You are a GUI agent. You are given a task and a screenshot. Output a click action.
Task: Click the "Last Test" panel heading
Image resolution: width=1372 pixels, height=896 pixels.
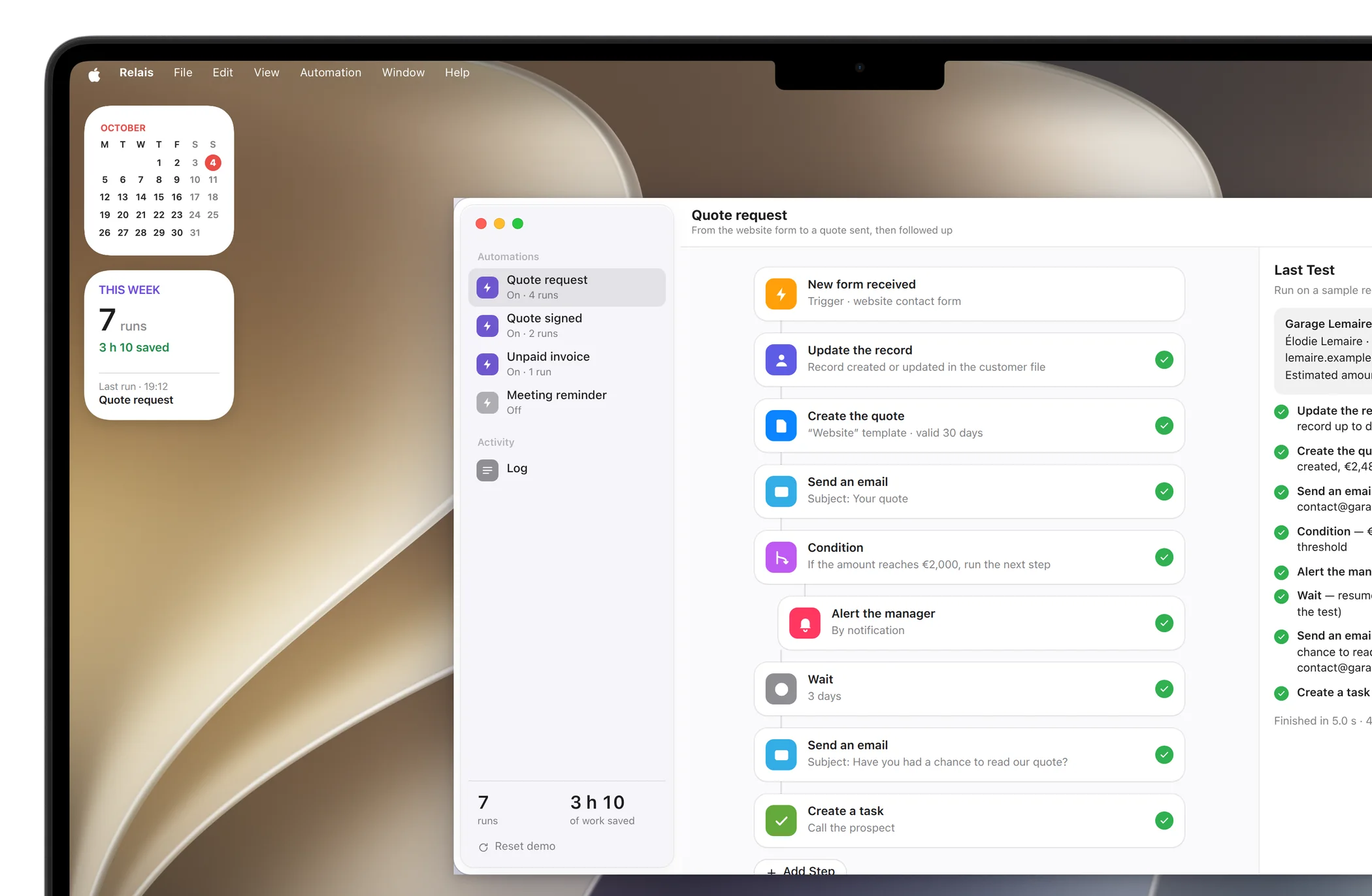pyautogui.click(x=1304, y=270)
